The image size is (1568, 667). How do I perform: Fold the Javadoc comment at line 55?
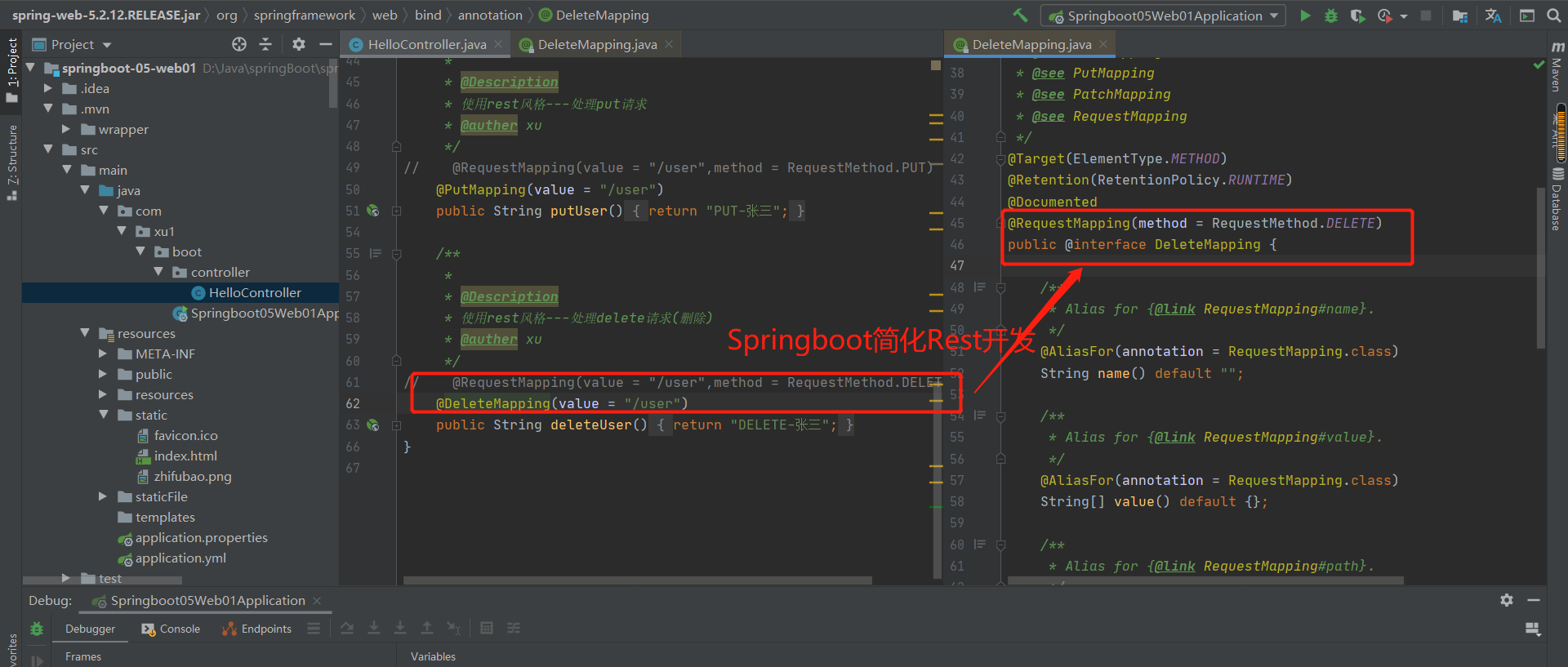coord(396,254)
